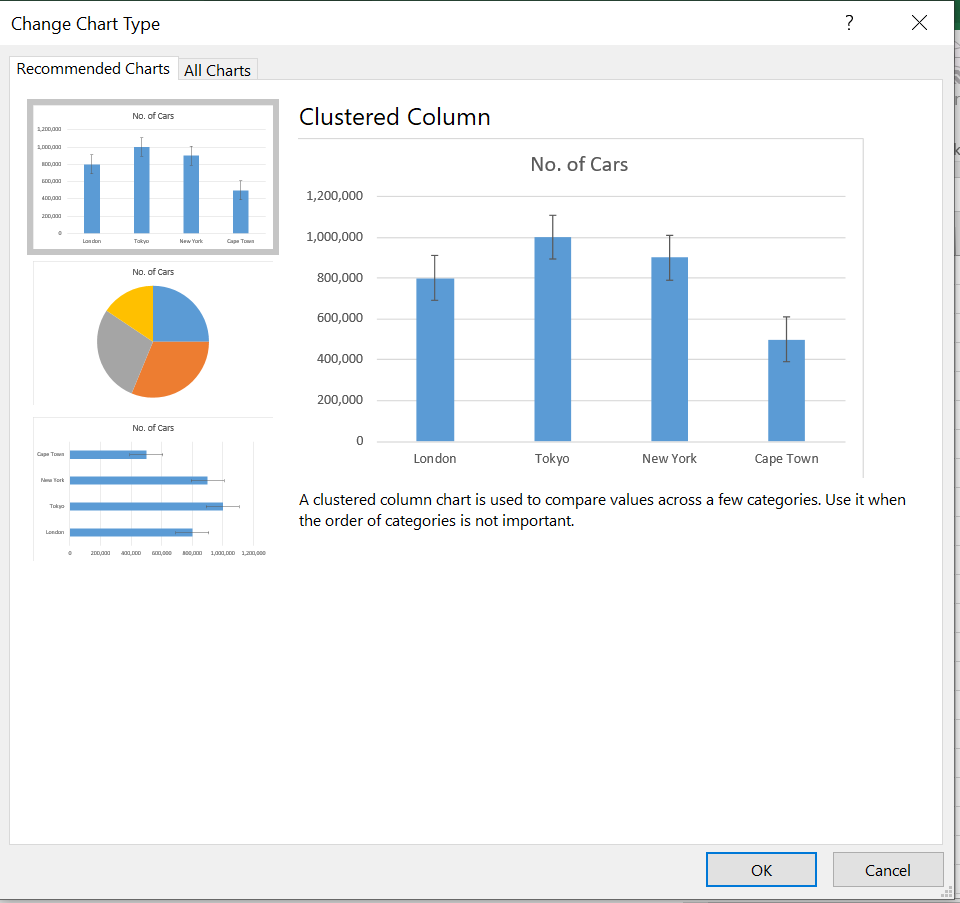Click the large preview's "No. of Cars" title
Screen dimensions: 960x903
579,165
